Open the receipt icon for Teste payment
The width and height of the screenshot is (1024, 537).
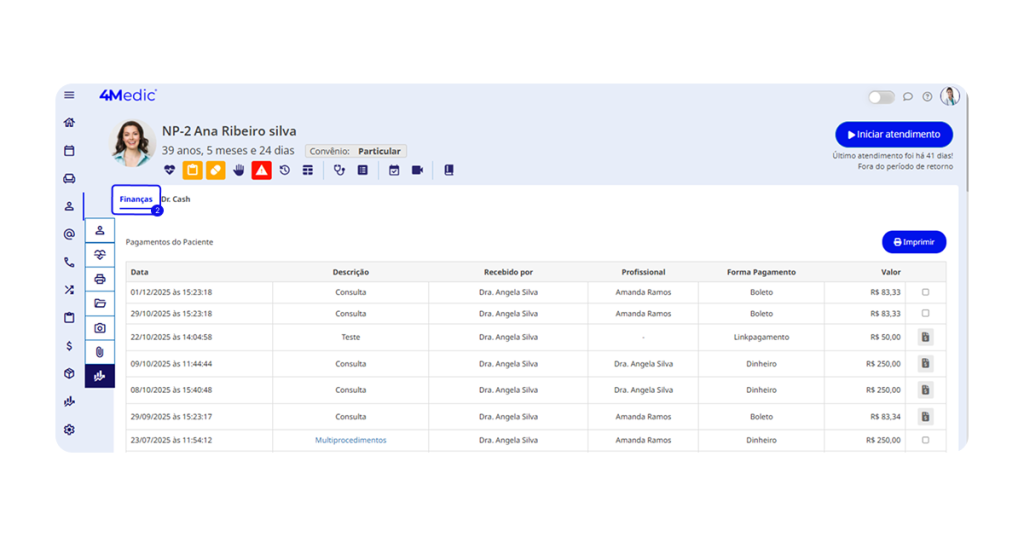tap(925, 338)
